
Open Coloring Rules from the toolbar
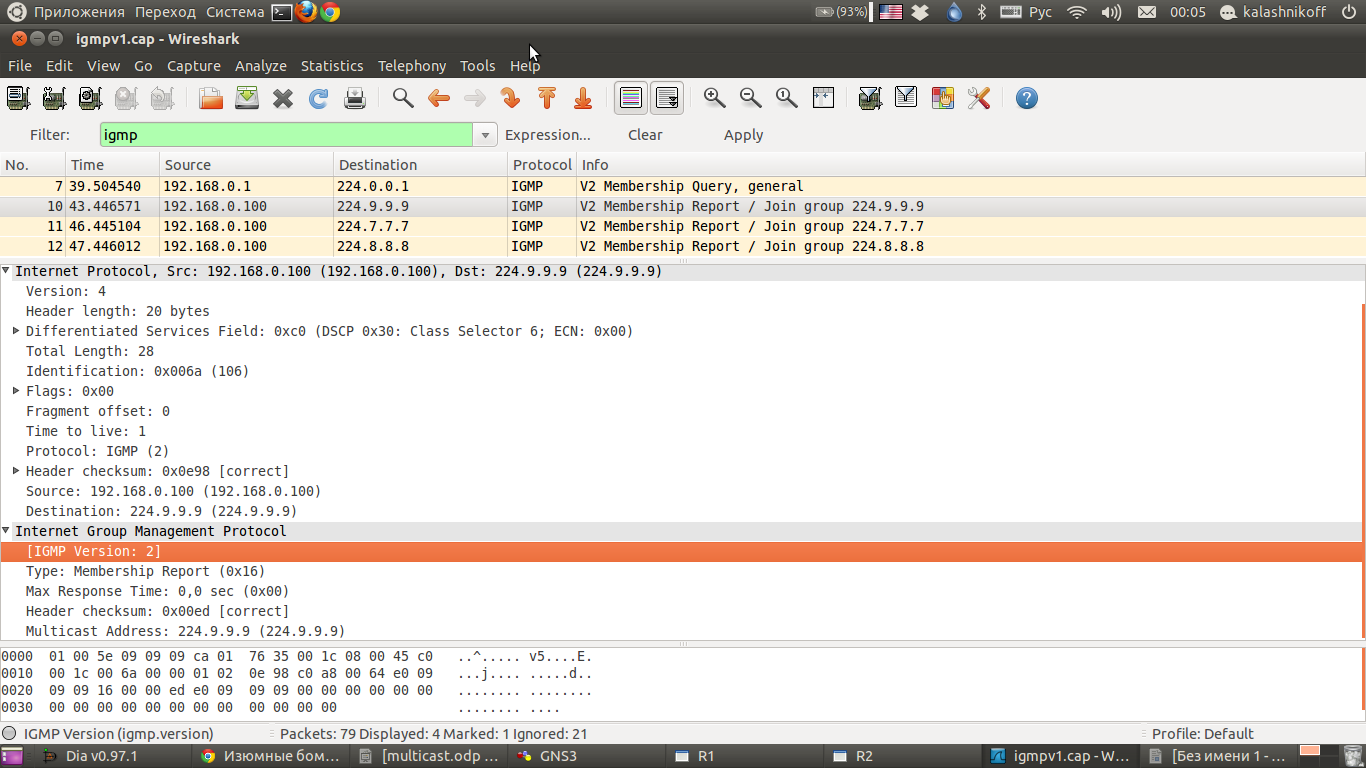[942, 98]
